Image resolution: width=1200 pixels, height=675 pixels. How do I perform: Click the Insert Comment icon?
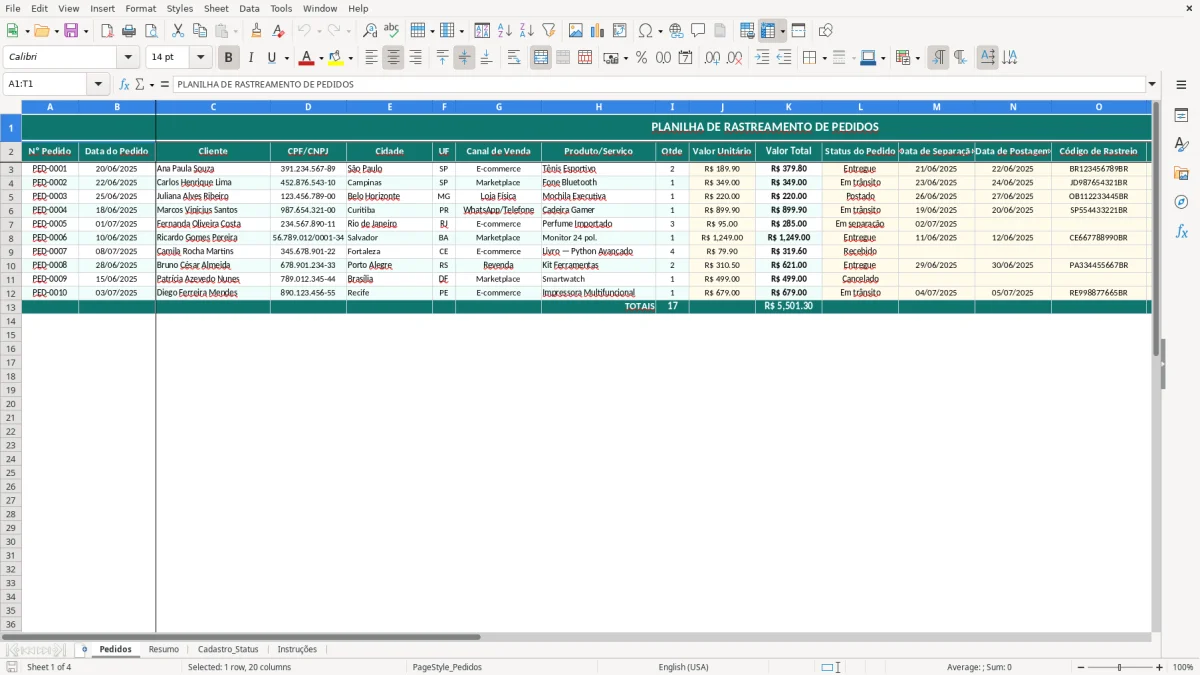(x=698, y=31)
